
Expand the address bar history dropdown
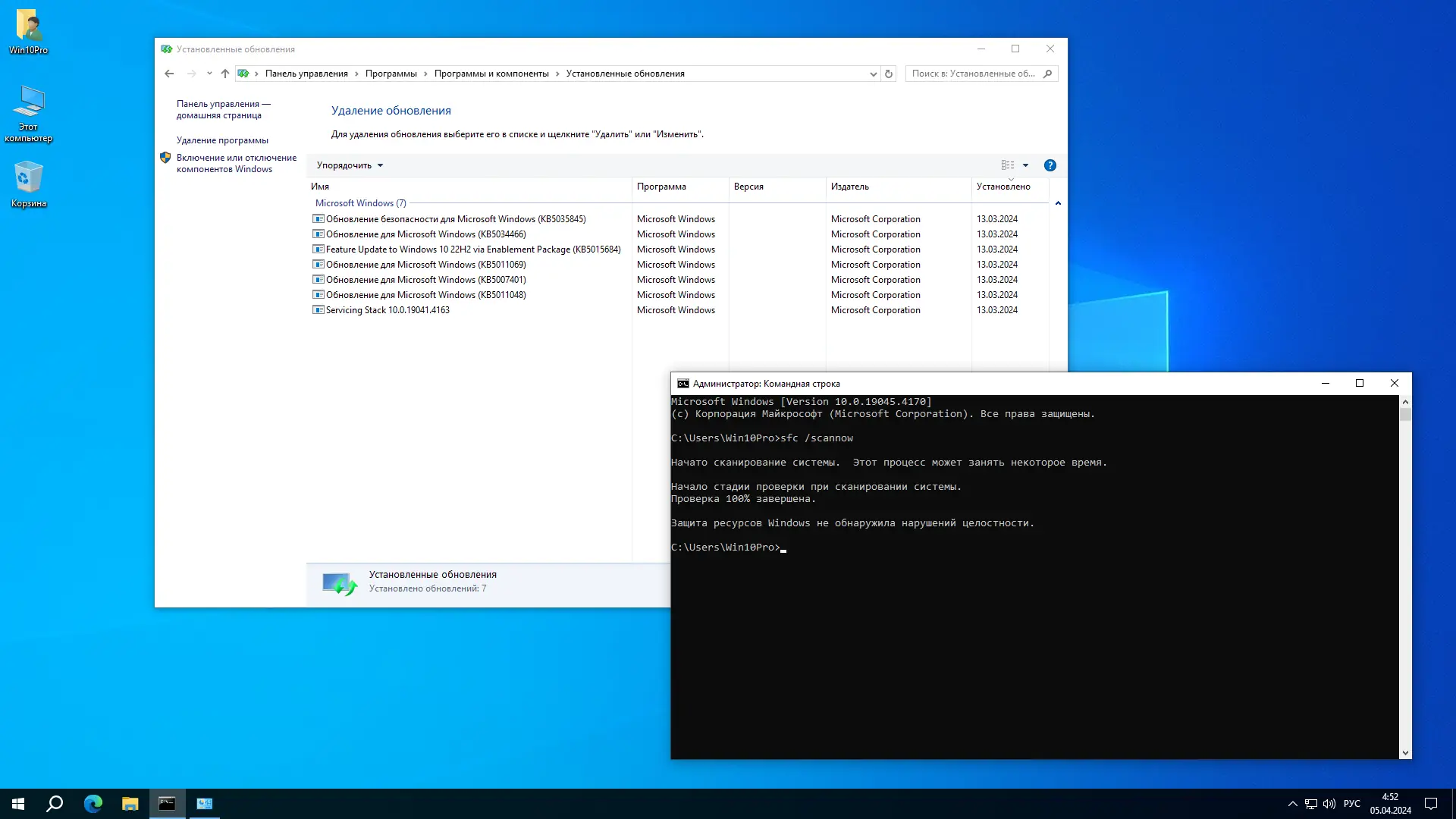pos(873,74)
